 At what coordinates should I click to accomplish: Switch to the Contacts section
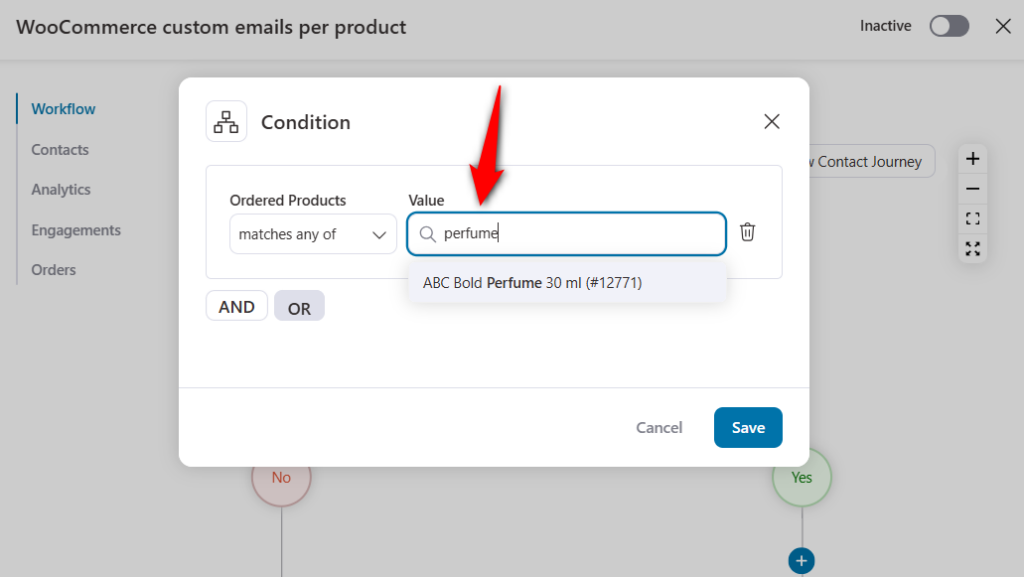[x=59, y=149]
